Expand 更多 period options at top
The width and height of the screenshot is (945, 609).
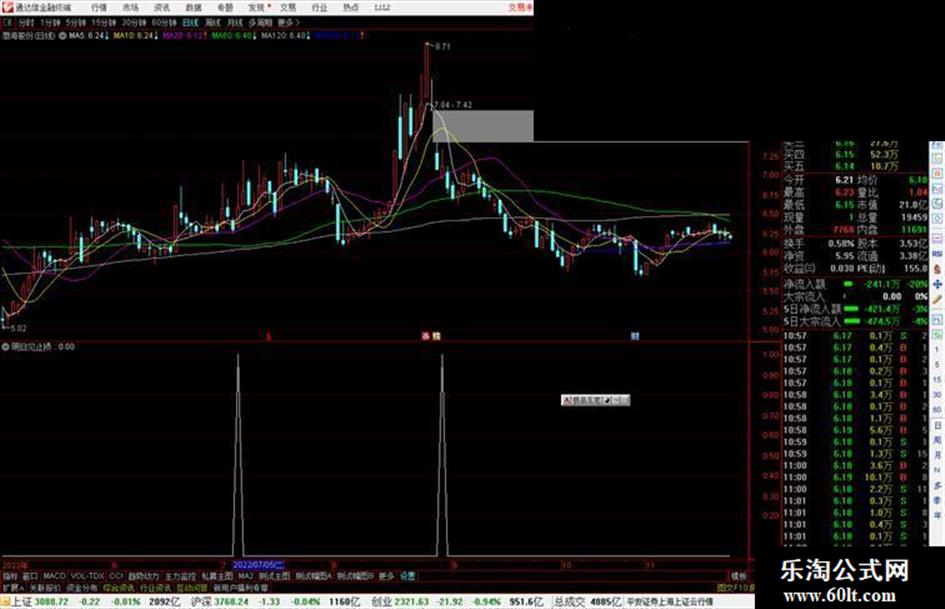[288, 23]
